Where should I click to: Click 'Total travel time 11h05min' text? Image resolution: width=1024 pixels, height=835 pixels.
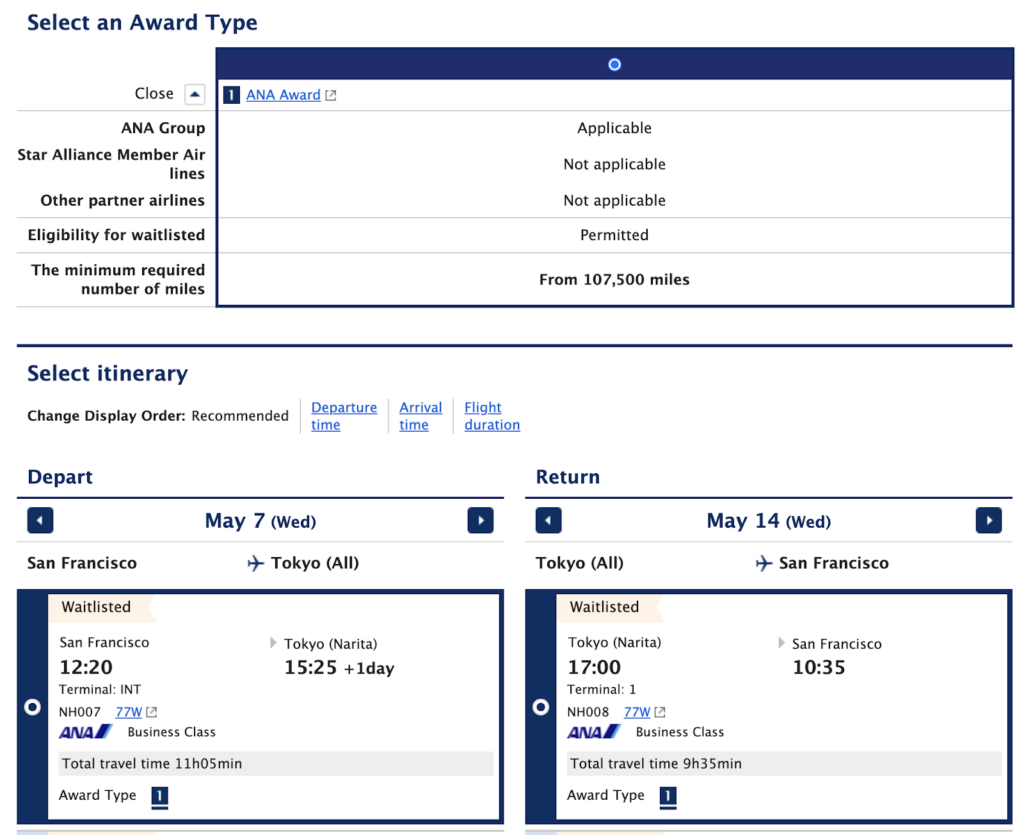pyautogui.click(x=152, y=764)
